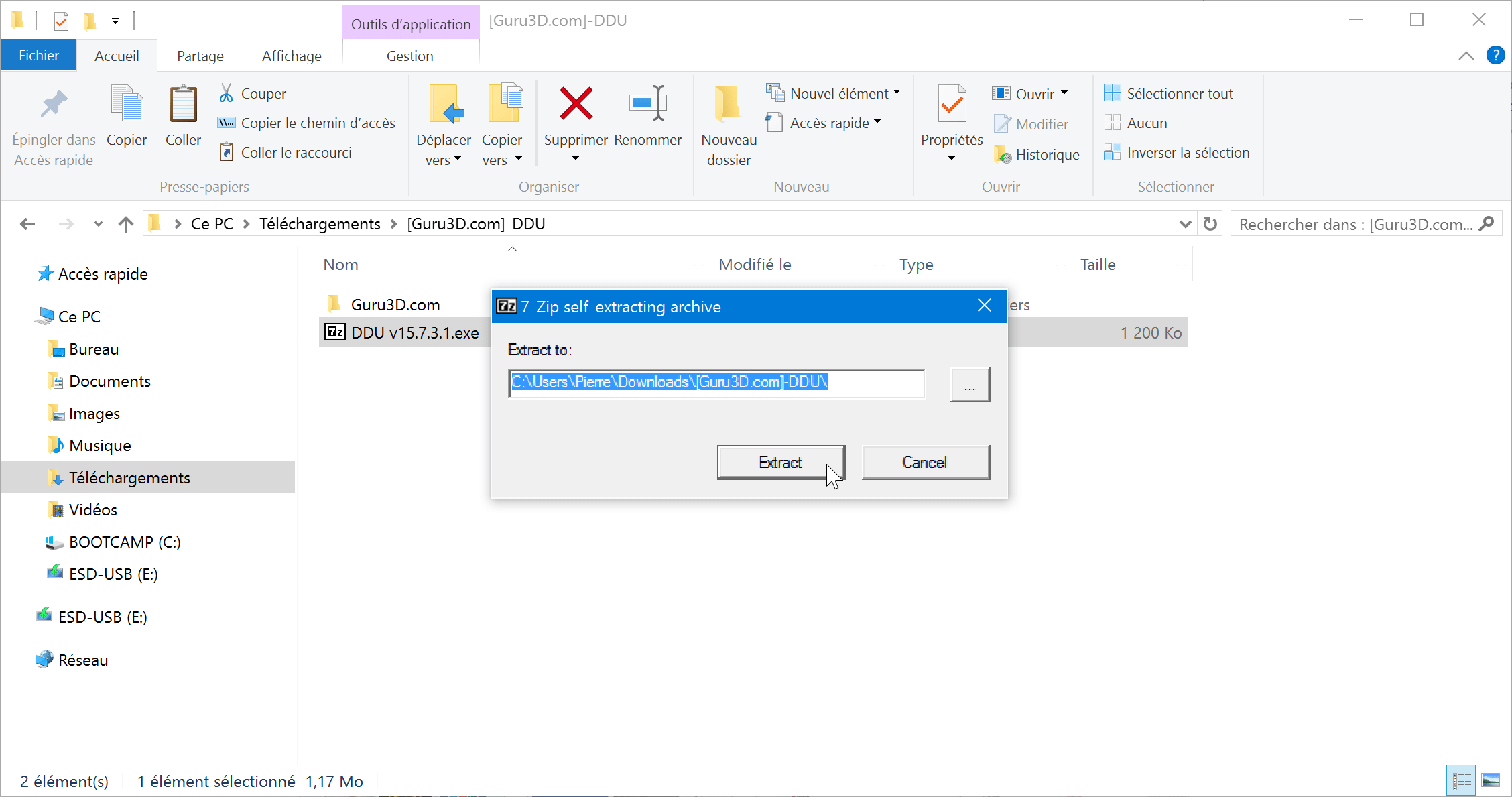The image size is (1512, 797).
Task: Close the 7-Zip self-extracting dialog
Action: click(984, 306)
